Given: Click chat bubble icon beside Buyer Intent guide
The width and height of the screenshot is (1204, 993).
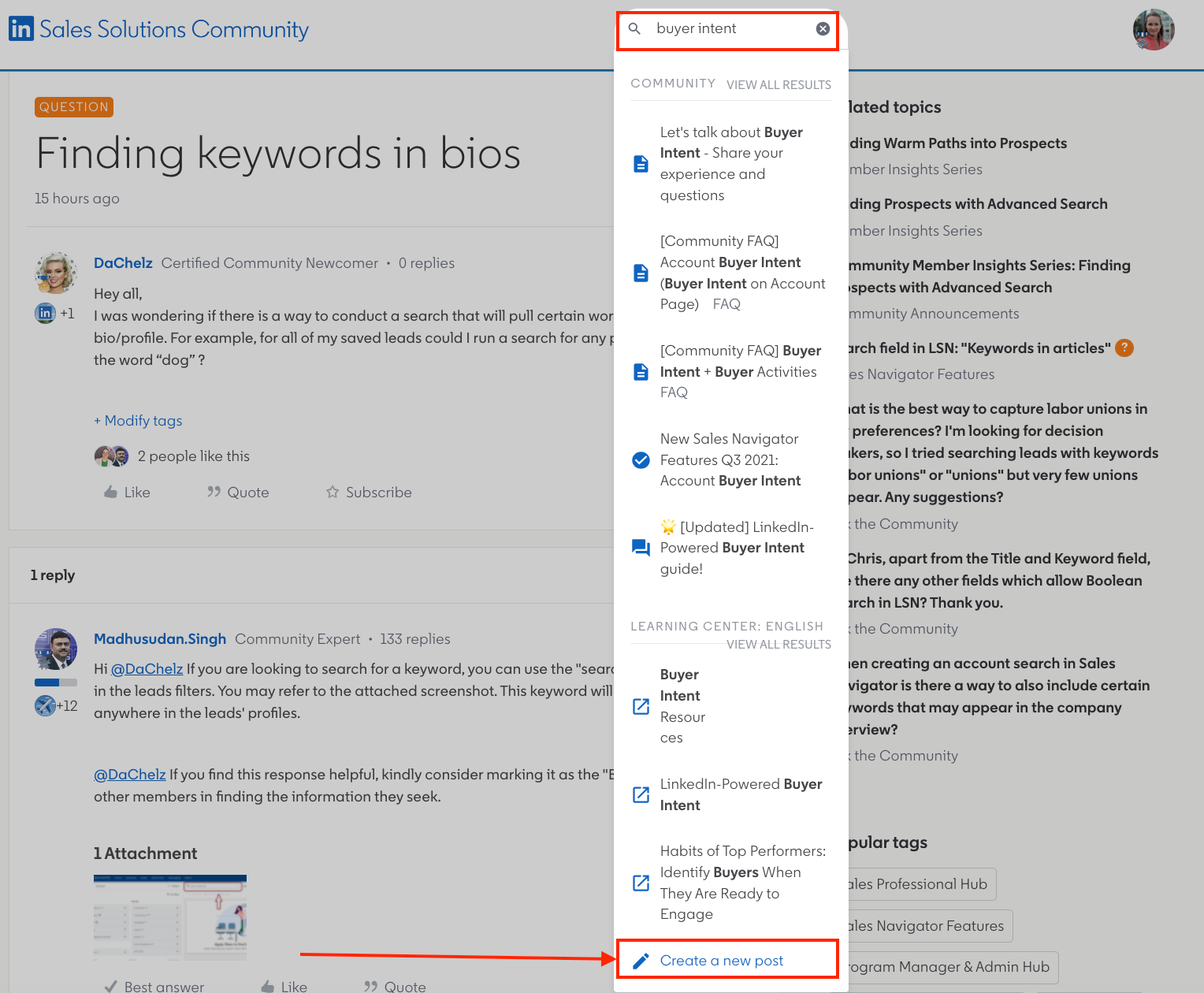Looking at the screenshot, I should pos(641,548).
